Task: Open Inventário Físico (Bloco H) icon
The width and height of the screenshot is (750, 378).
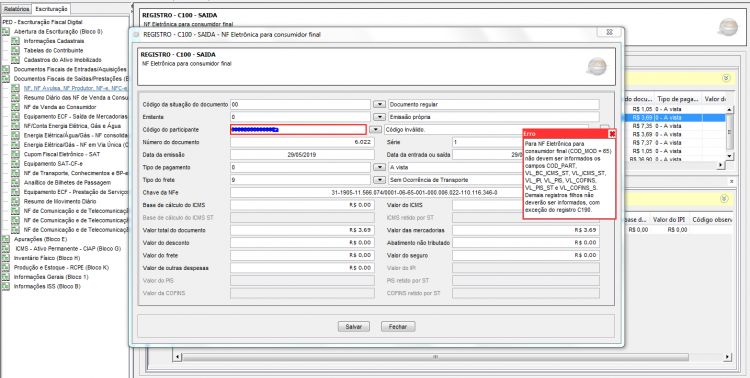Action: [x=5, y=258]
